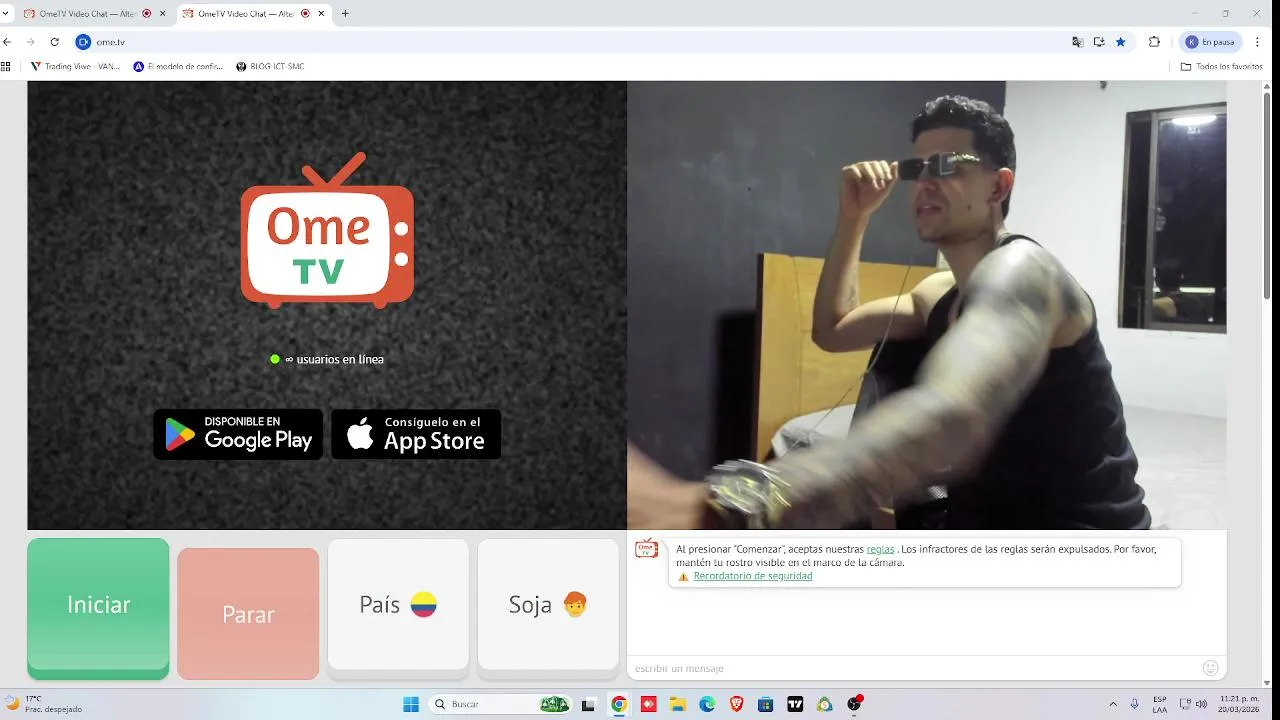Close the second OmeTV tab

(x=322, y=14)
